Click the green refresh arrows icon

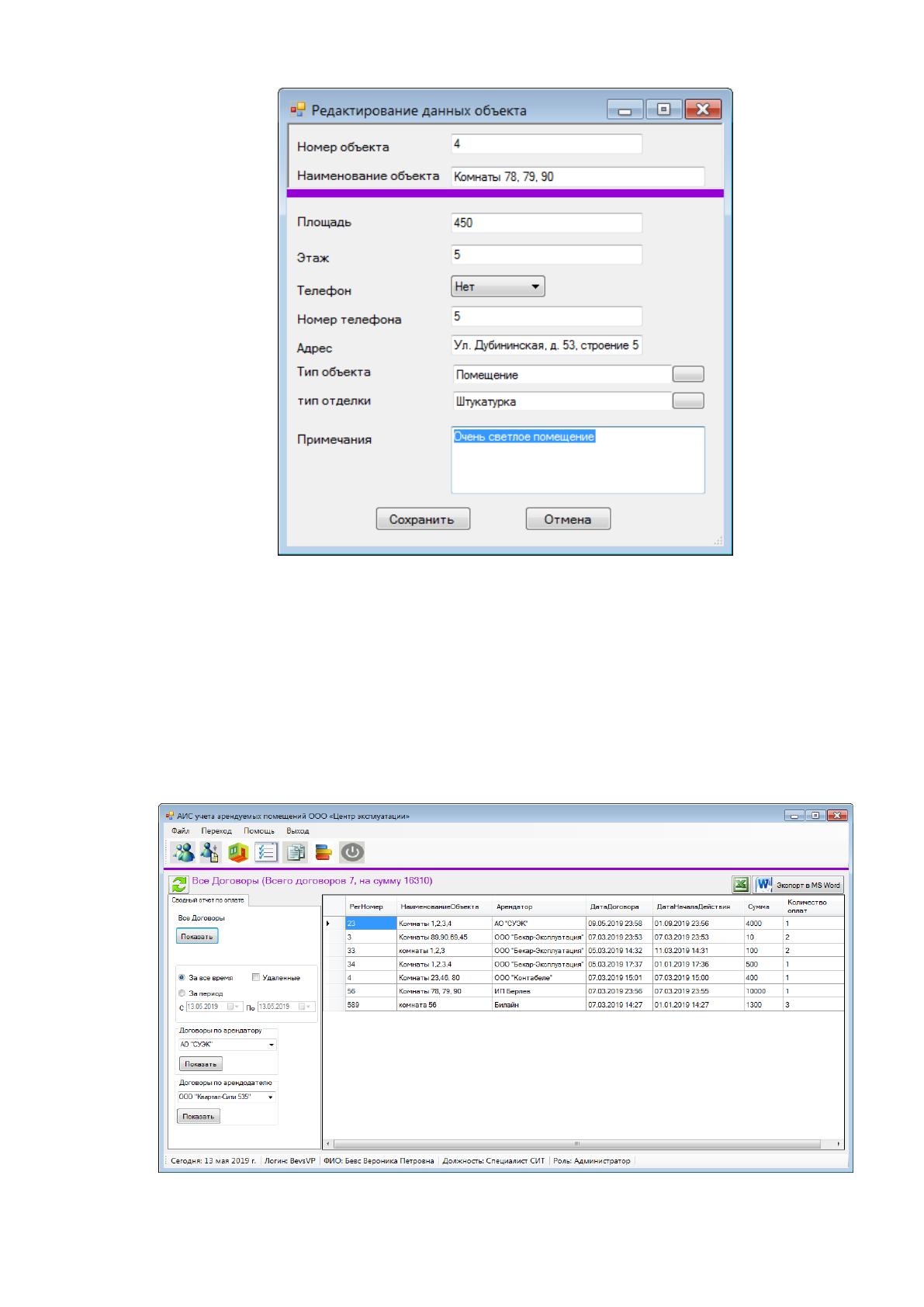pos(179,885)
